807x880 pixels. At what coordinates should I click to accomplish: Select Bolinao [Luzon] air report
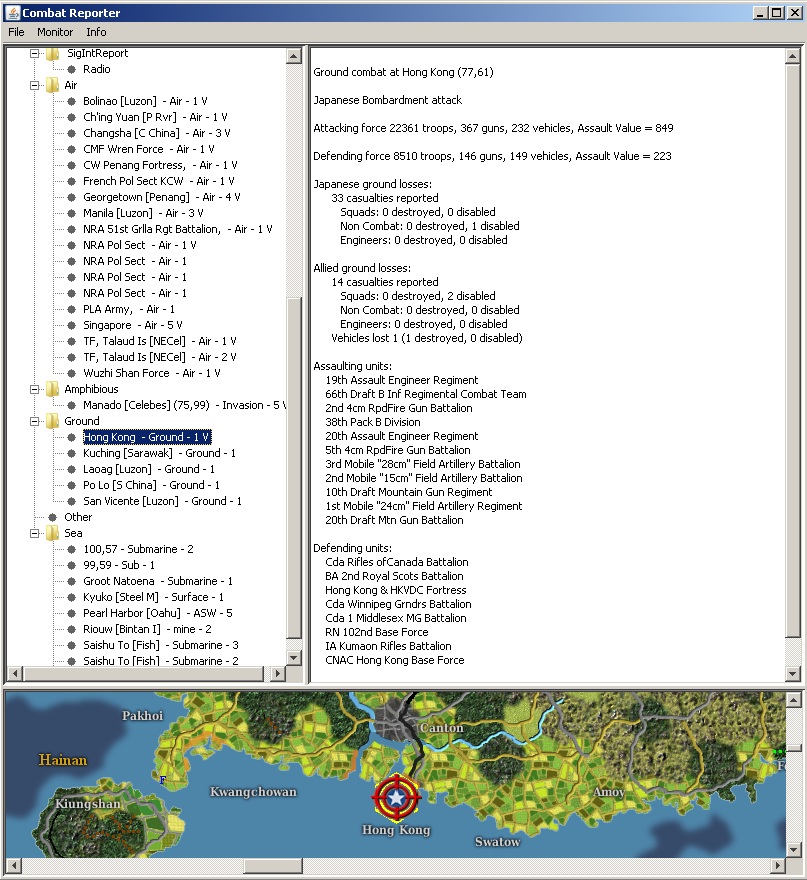(145, 101)
